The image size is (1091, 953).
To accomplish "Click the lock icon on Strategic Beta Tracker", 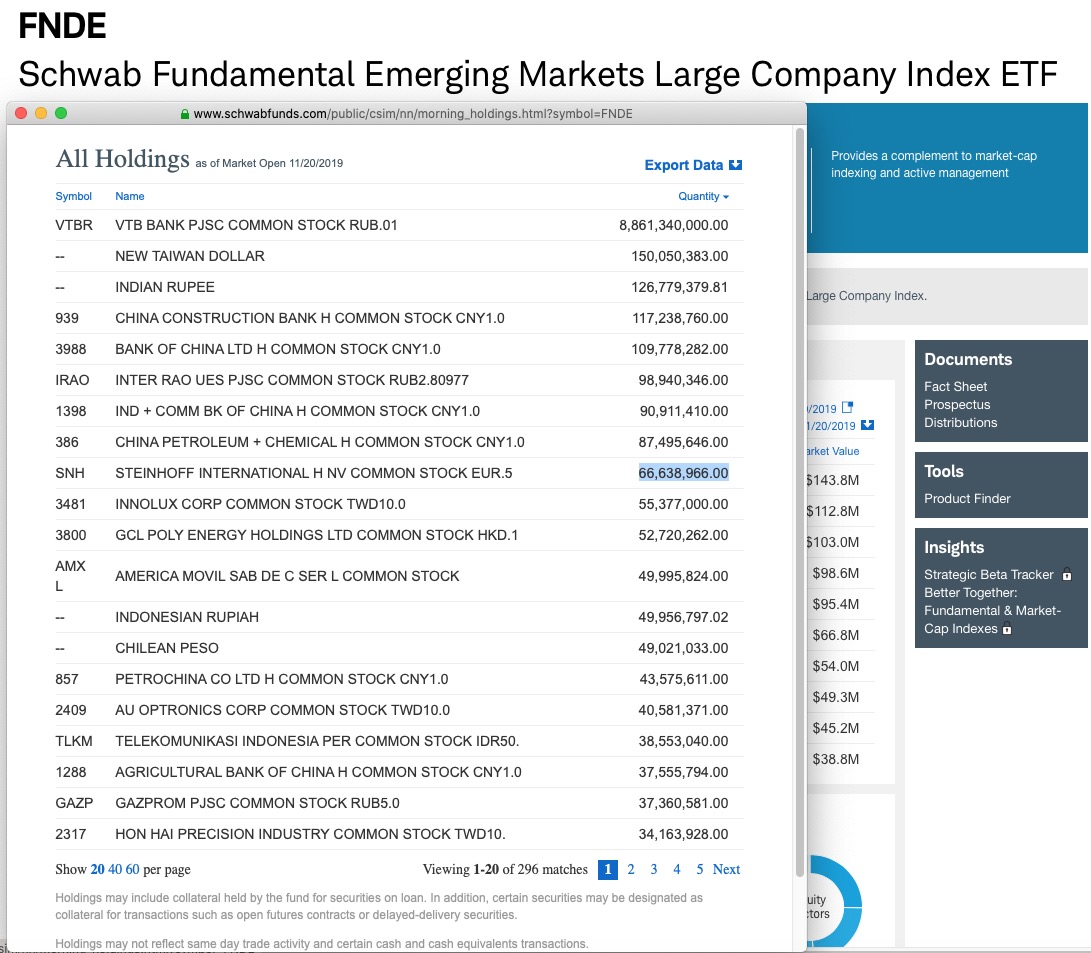I will [1067, 575].
